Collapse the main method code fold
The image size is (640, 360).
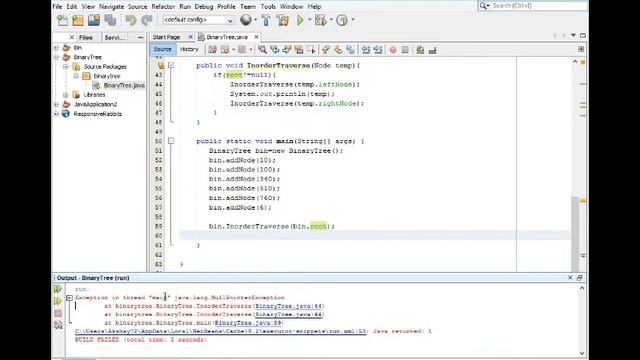click(x=171, y=141)
